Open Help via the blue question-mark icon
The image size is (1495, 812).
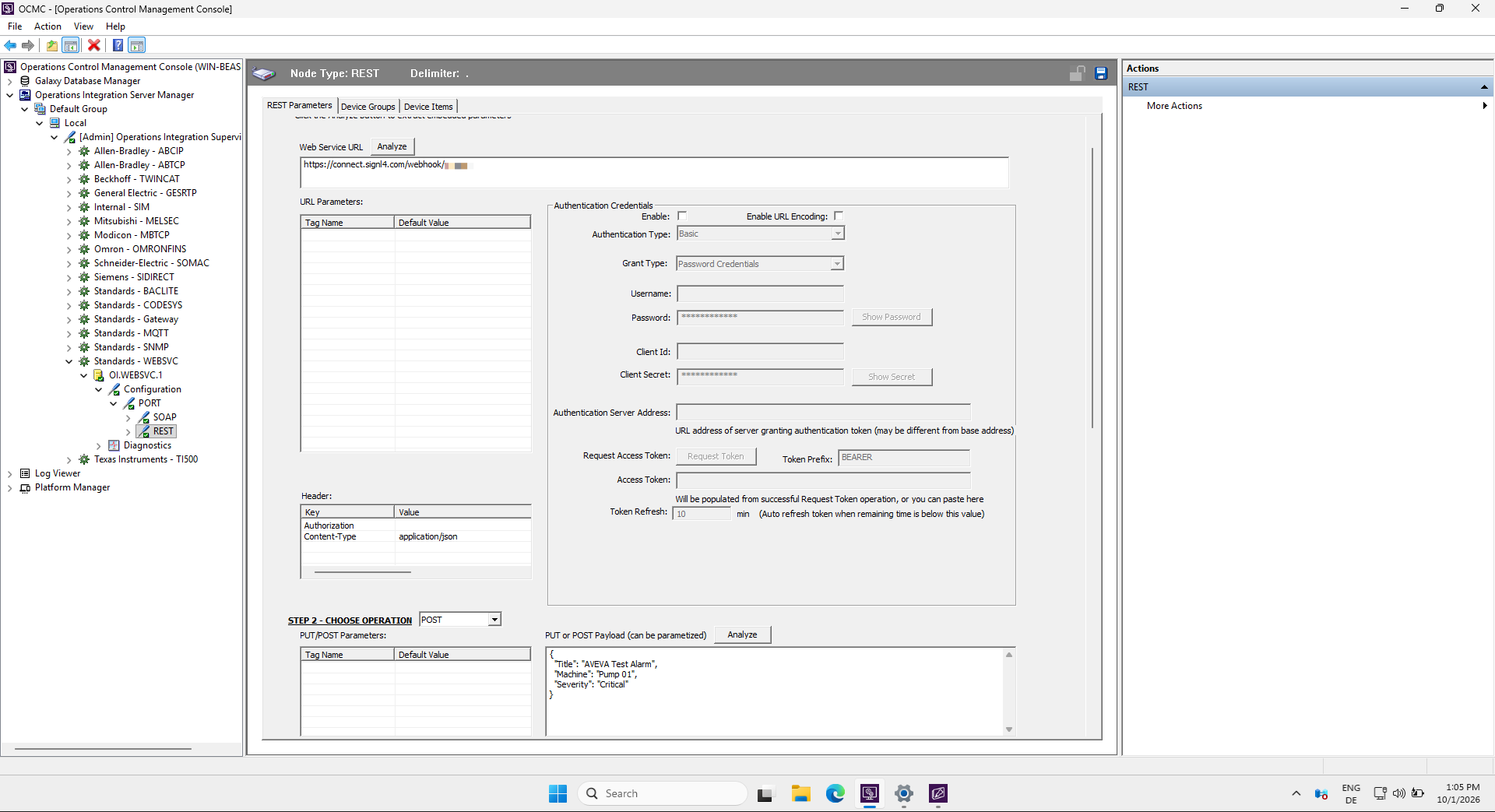[118, 45]
